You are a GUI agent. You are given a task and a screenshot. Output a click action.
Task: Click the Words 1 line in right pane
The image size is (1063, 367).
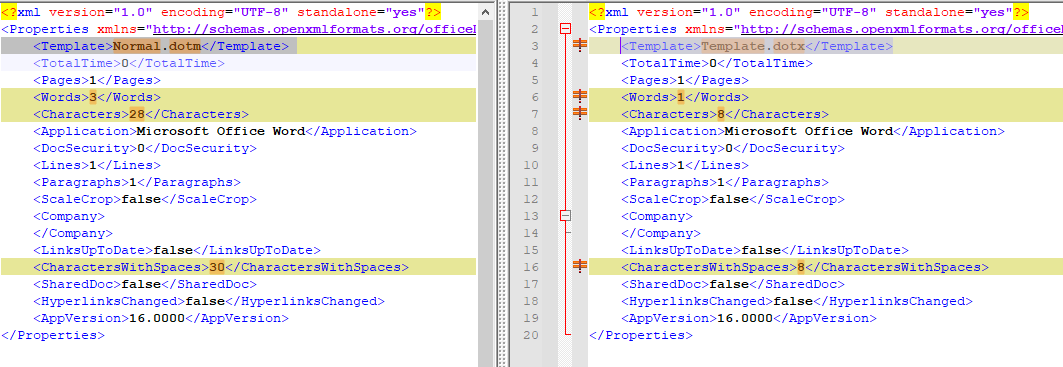685,97
